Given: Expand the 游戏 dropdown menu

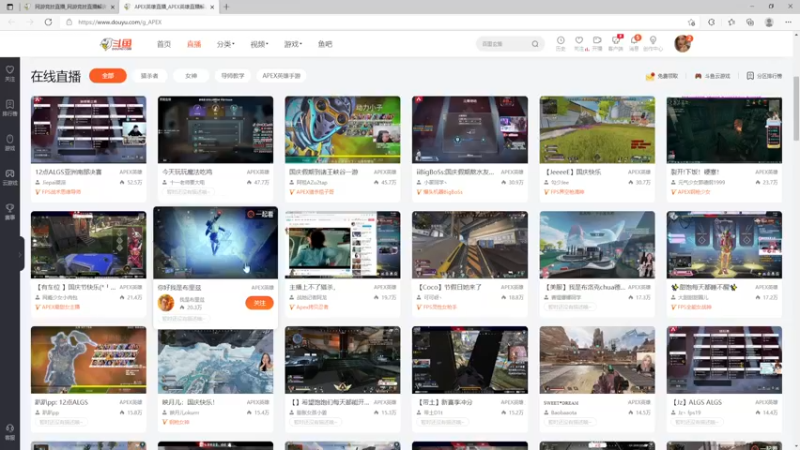Looking at the screenshot, I should [293, 44].
